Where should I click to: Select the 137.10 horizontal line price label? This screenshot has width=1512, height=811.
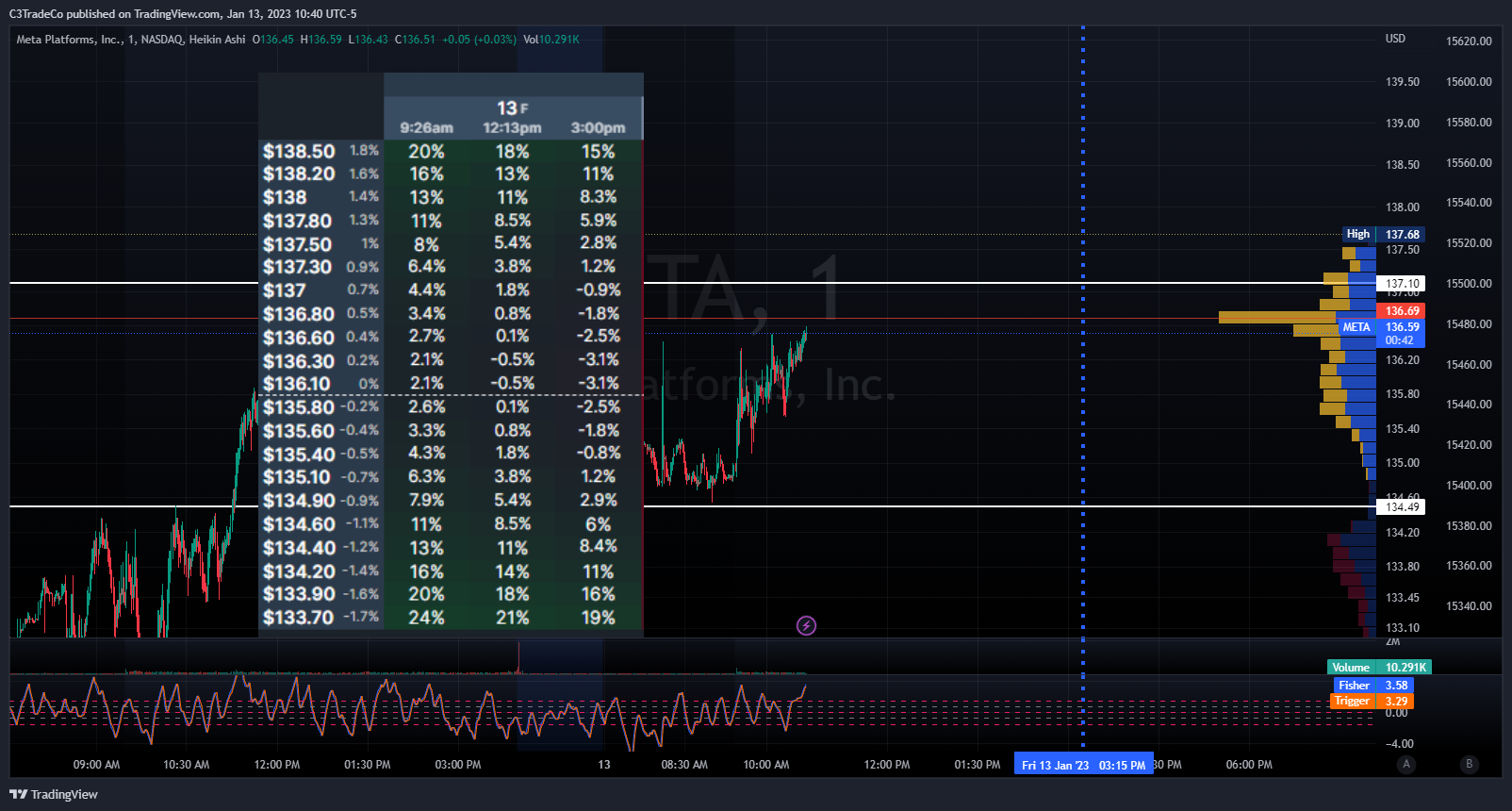(1402, 283)
